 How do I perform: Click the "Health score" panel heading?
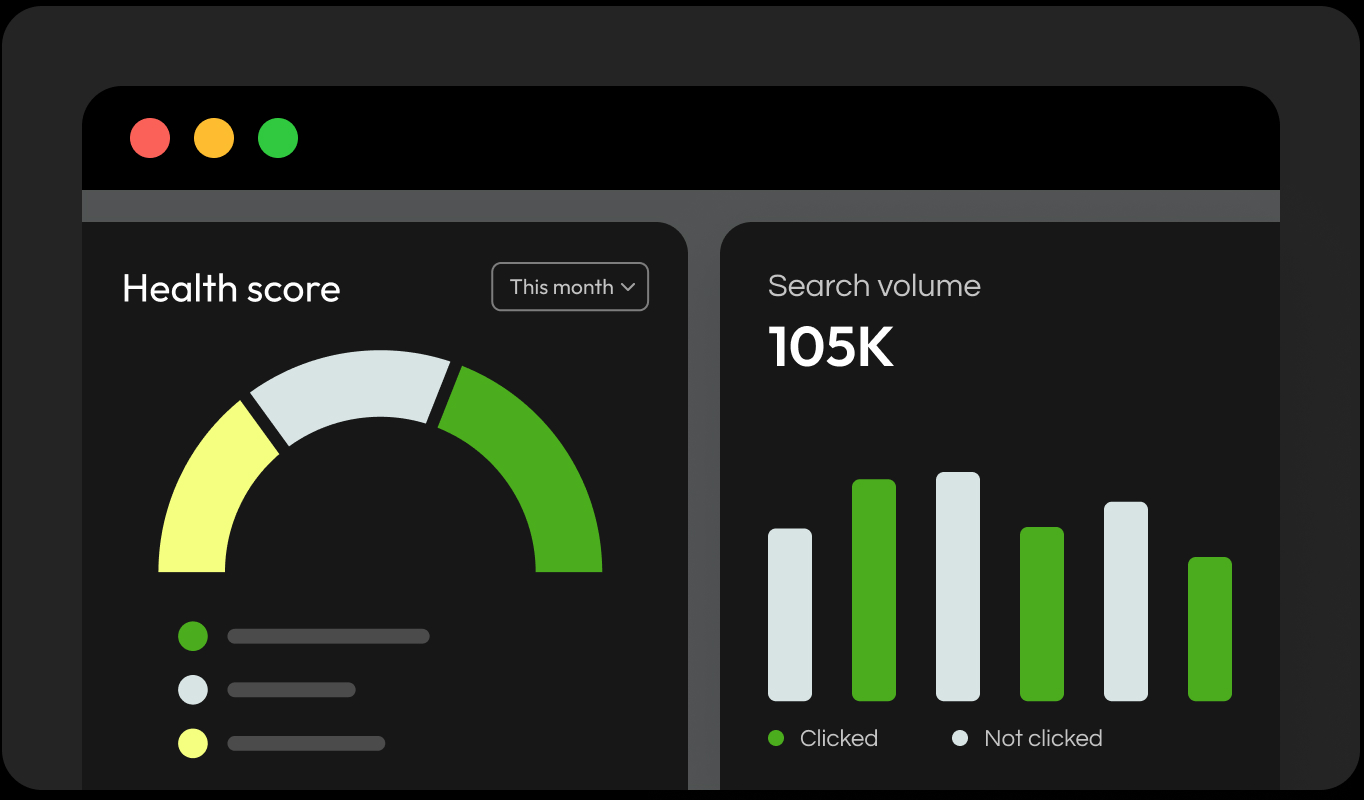coord(231,289)
